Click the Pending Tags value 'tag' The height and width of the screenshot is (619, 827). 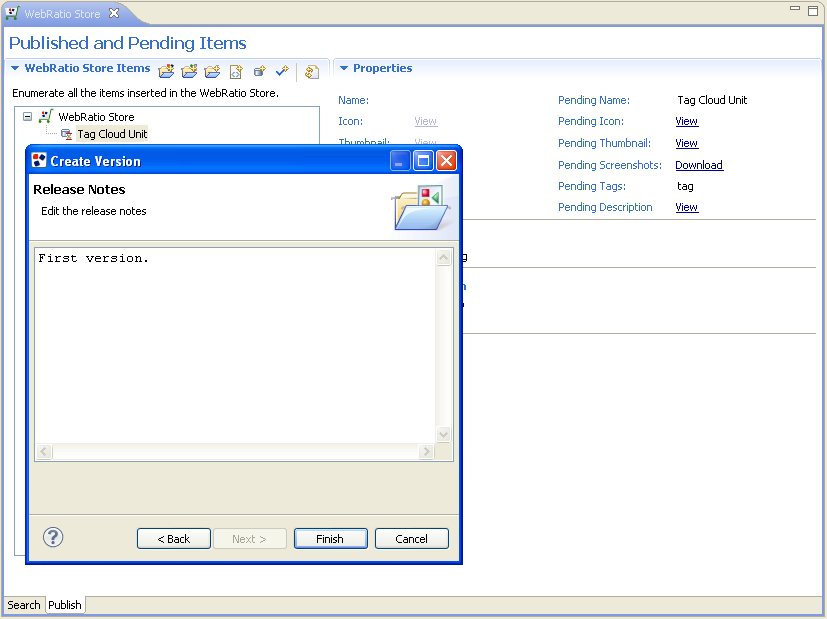[x=685, y=186]
